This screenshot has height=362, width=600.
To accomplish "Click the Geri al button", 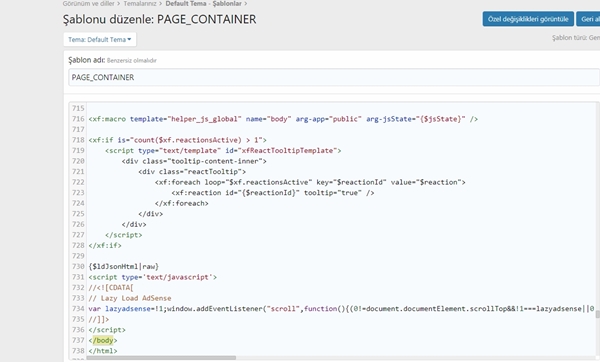I will (588, 19).
